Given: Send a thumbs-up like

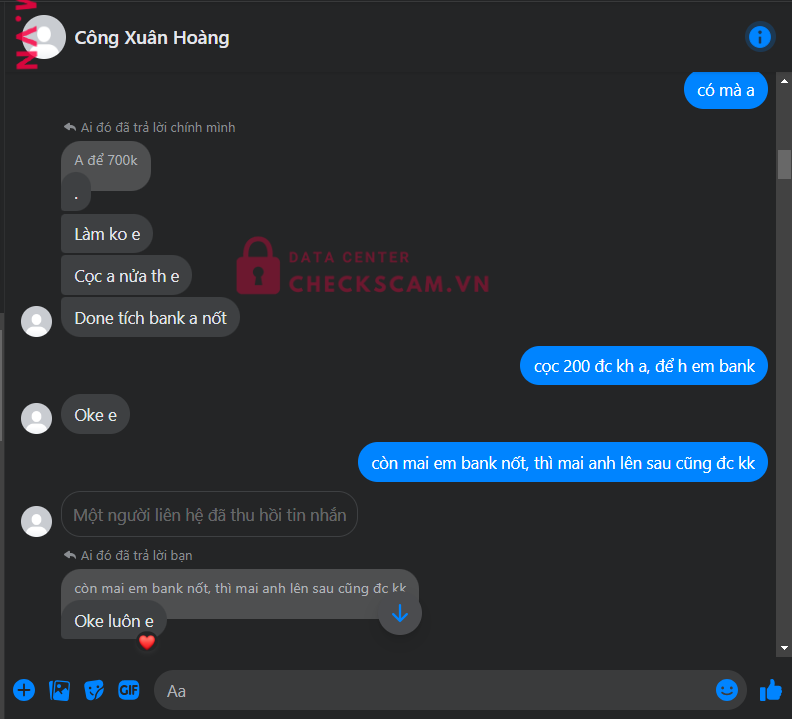Looking at the screenshot, I should click(x=771, y=690).
